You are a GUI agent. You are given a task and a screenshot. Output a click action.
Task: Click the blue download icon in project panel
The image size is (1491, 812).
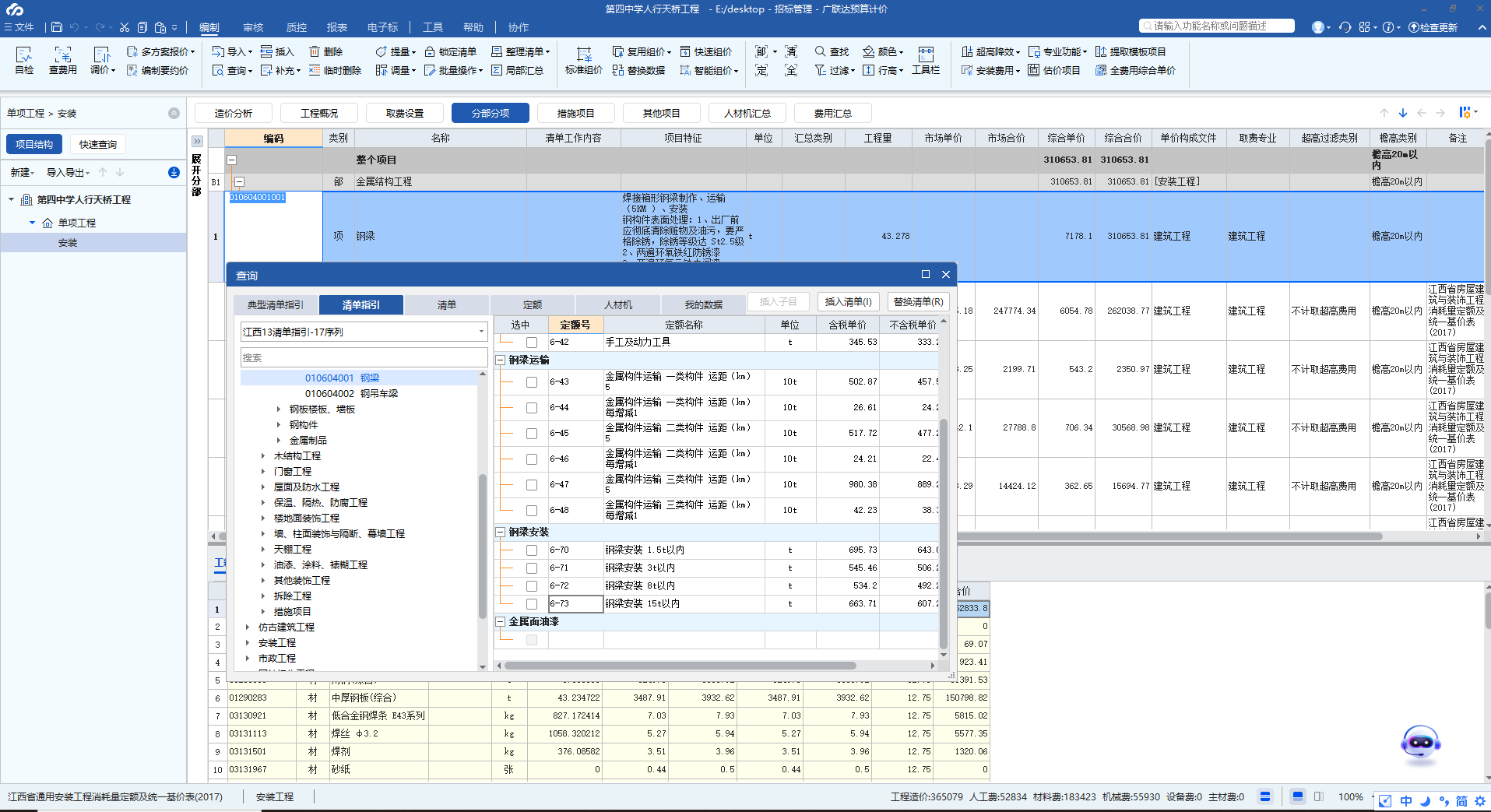click(174, 172)
